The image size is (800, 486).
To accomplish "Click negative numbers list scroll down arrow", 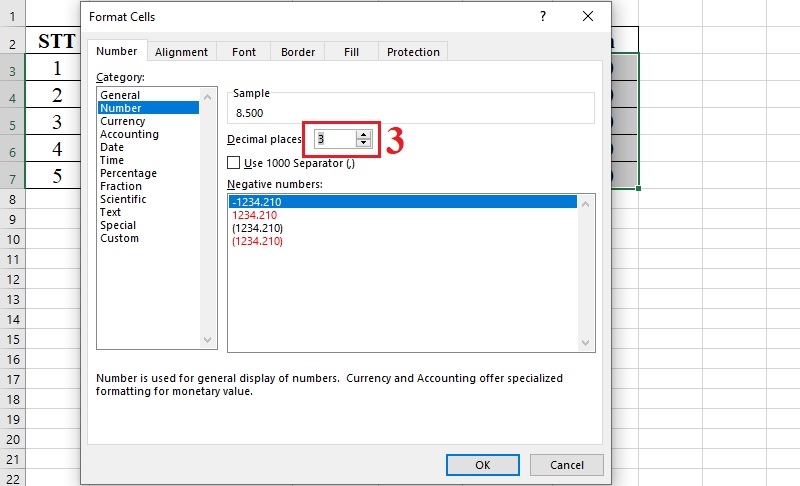I will pos(586,343).
